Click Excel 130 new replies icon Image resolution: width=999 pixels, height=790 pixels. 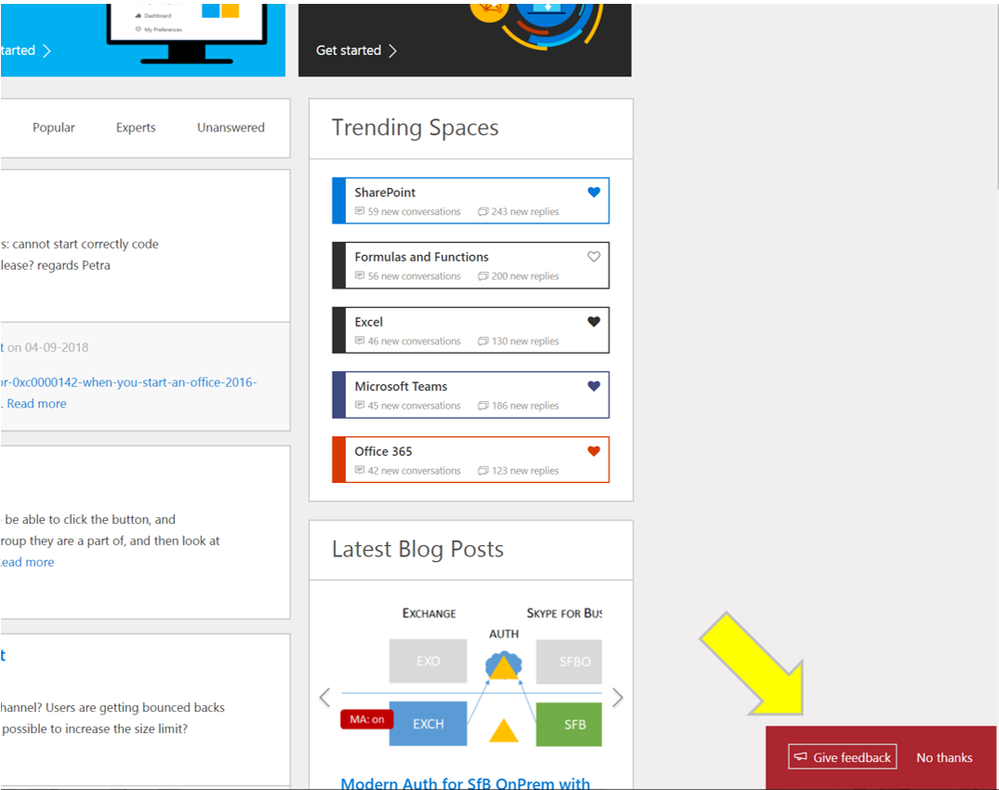(483, 341)
